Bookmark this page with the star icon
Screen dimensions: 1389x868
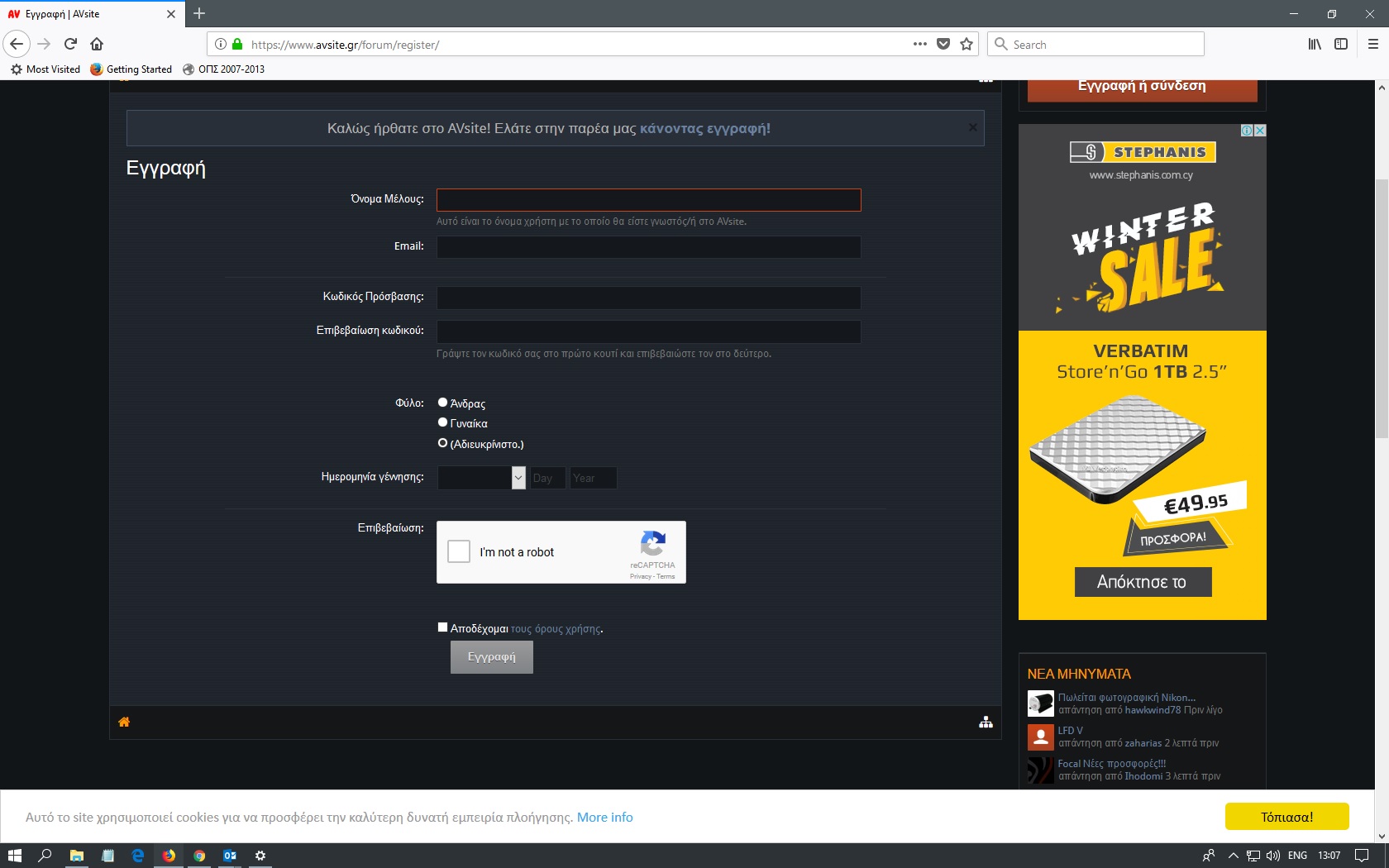click(x=967, y=45)
